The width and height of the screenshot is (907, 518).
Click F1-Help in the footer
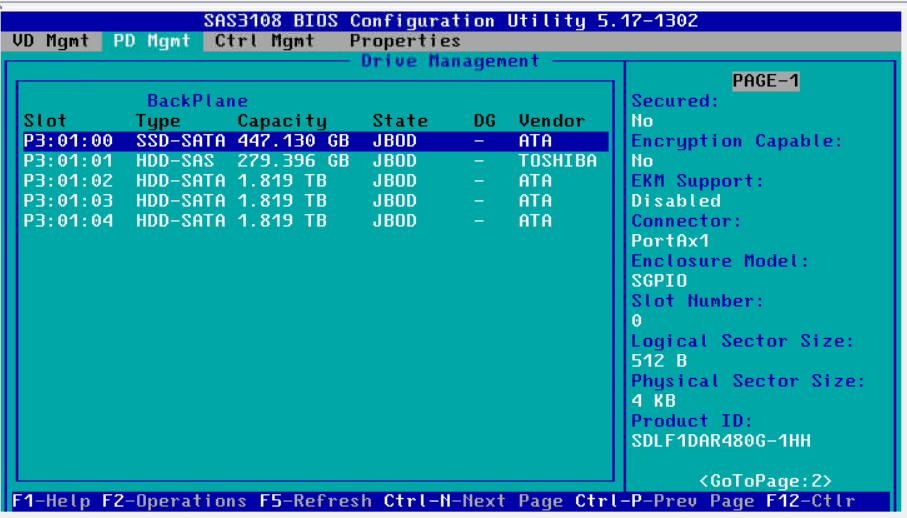(51, 501)
